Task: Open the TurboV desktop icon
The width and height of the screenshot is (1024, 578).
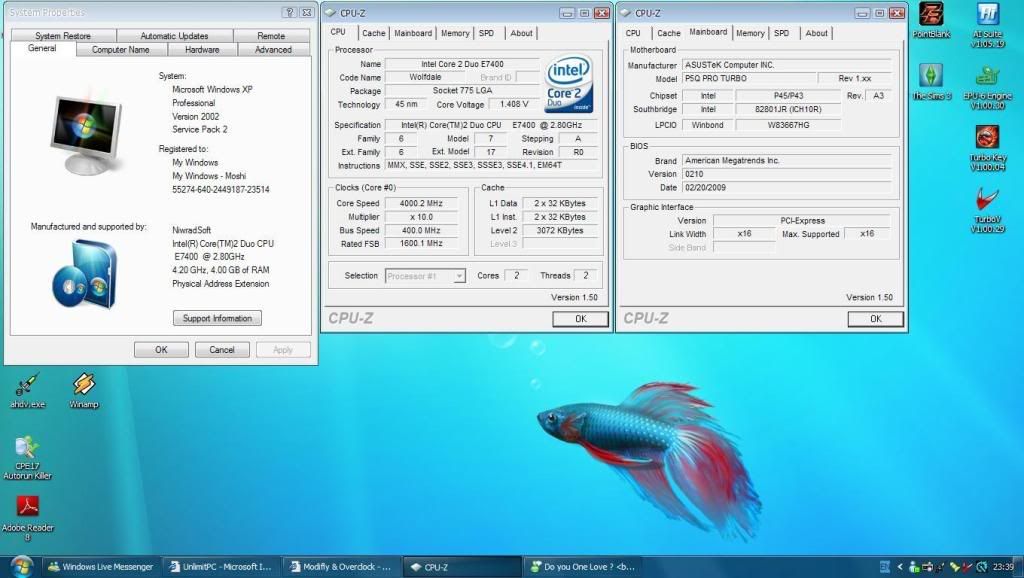Action: 988,200
